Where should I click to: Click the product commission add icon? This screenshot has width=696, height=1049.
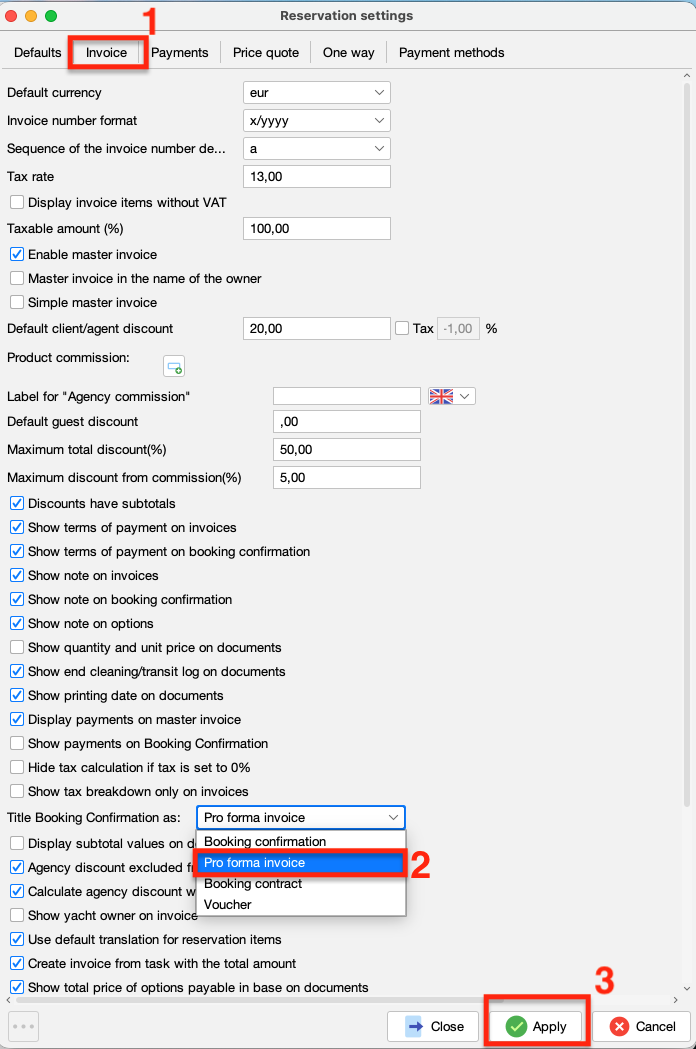click(x=174, y=367)
